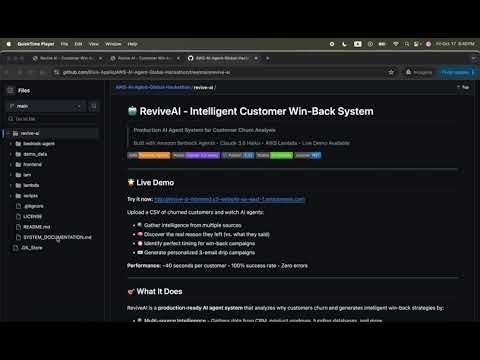
Task: Open the main branch dropdown
Action: (45, 106)
